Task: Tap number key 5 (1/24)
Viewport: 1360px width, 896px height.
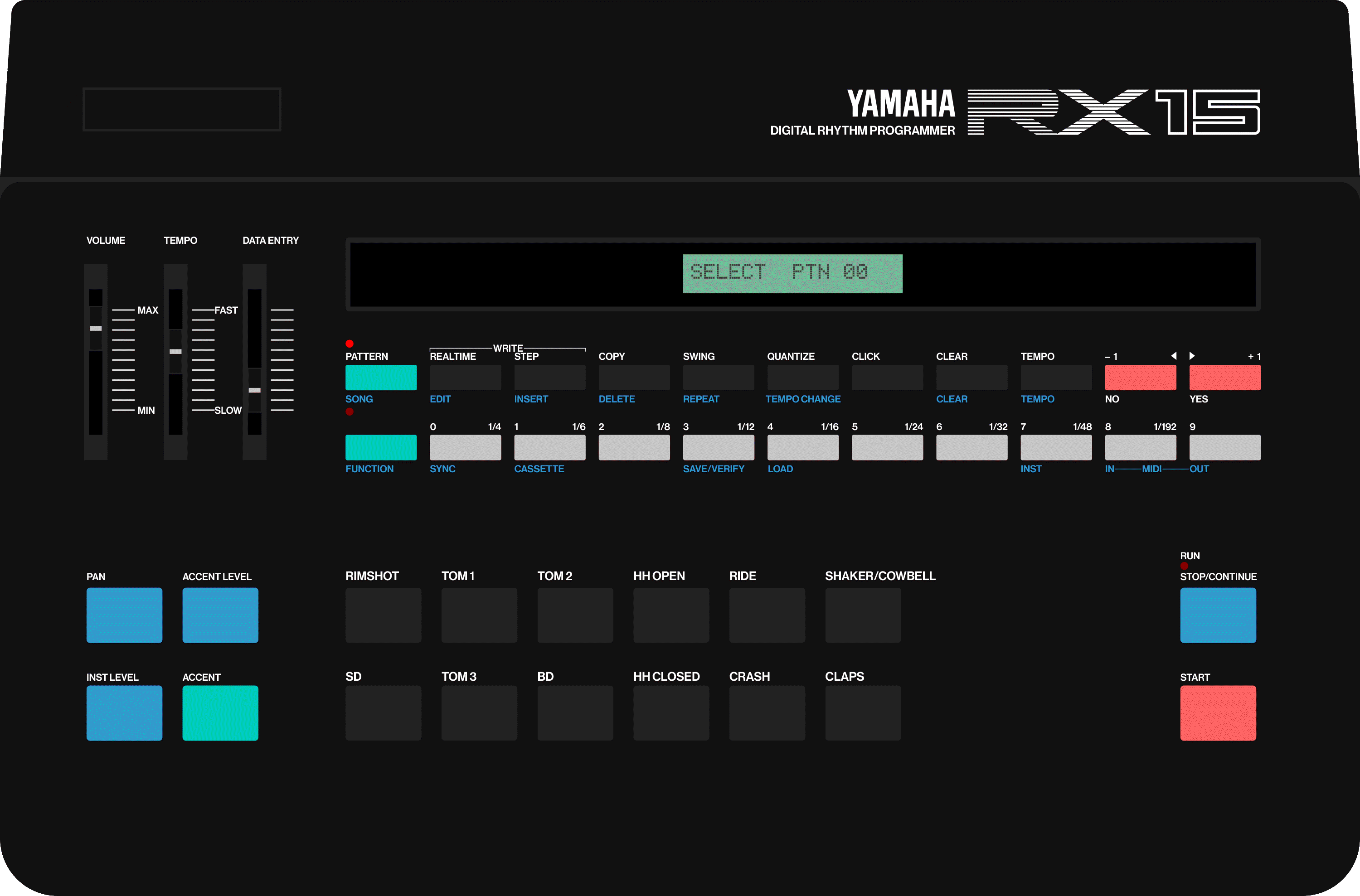Action: [x=888, y=447]
